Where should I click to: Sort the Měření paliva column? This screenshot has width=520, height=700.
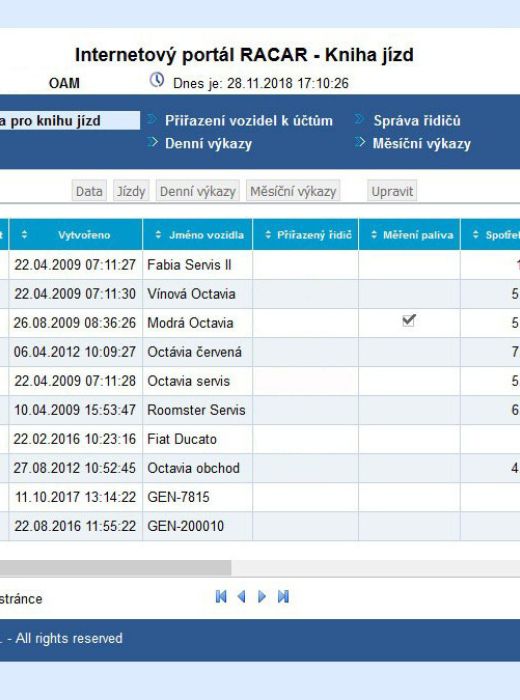[x=374, y=235]
